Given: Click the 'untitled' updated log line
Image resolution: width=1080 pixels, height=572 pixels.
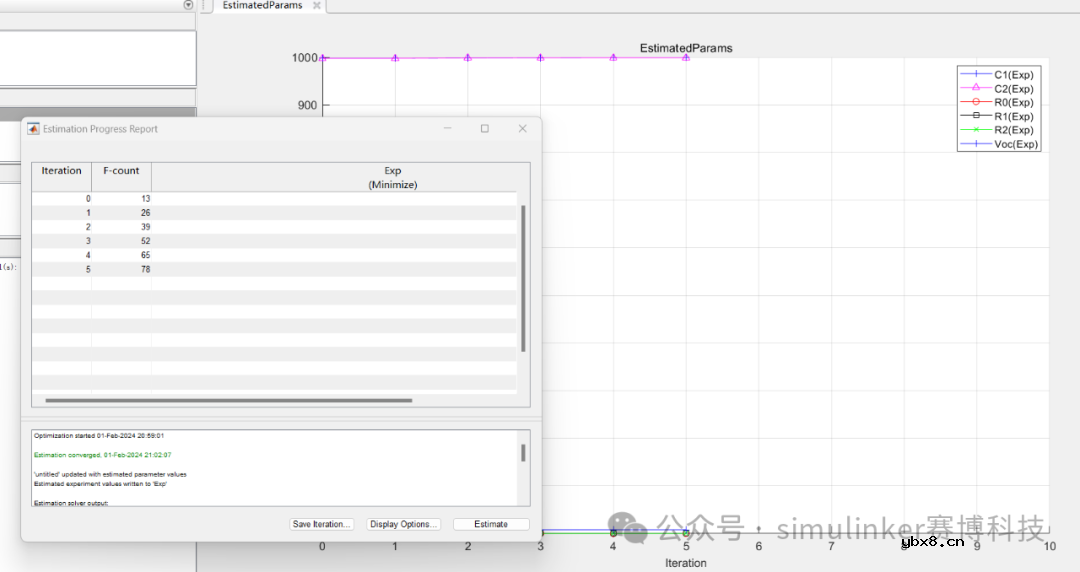Looking at the screenshot, I should [x=110, y=474].
